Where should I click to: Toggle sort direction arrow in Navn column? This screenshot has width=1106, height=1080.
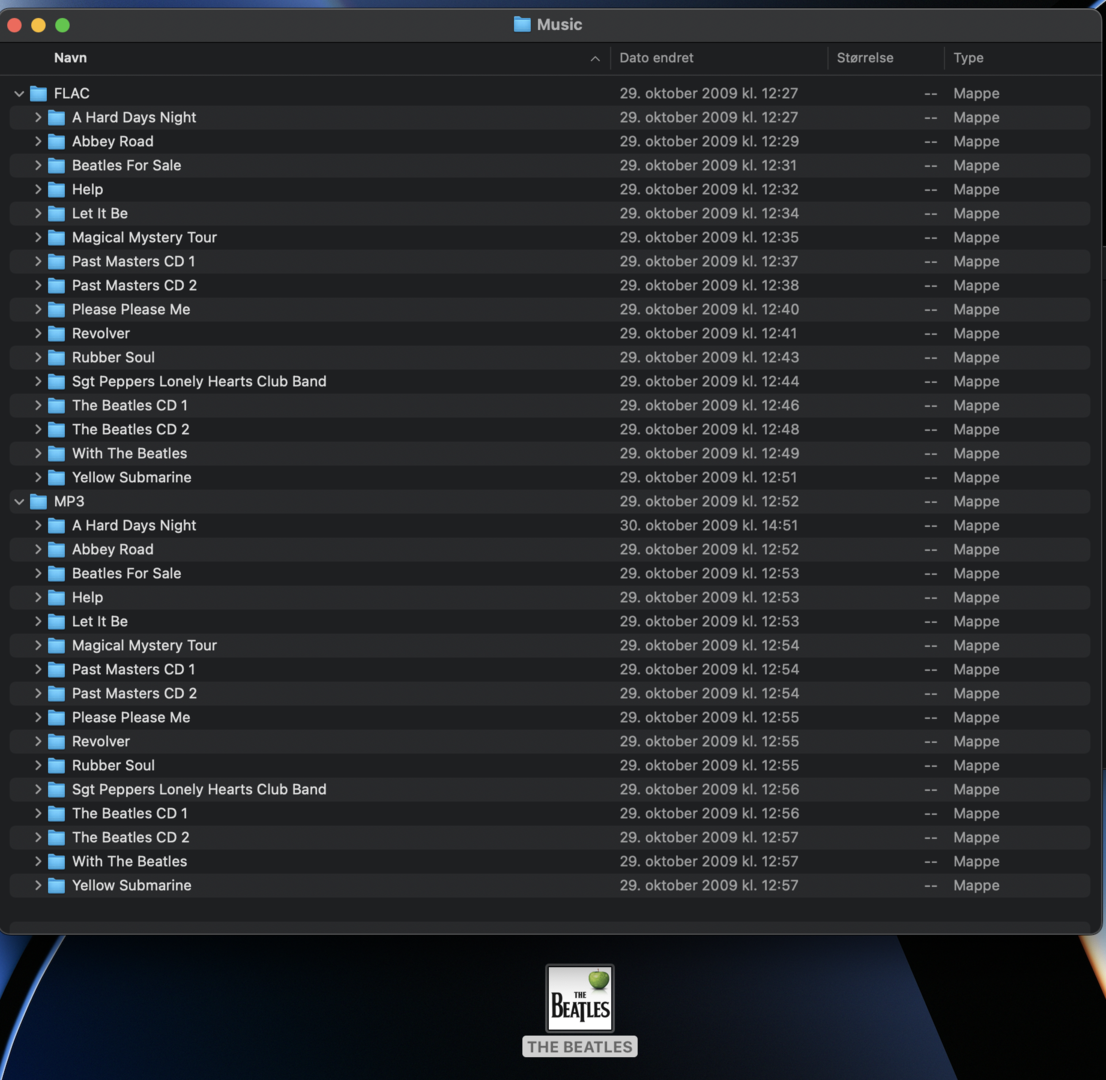[595, 59]
